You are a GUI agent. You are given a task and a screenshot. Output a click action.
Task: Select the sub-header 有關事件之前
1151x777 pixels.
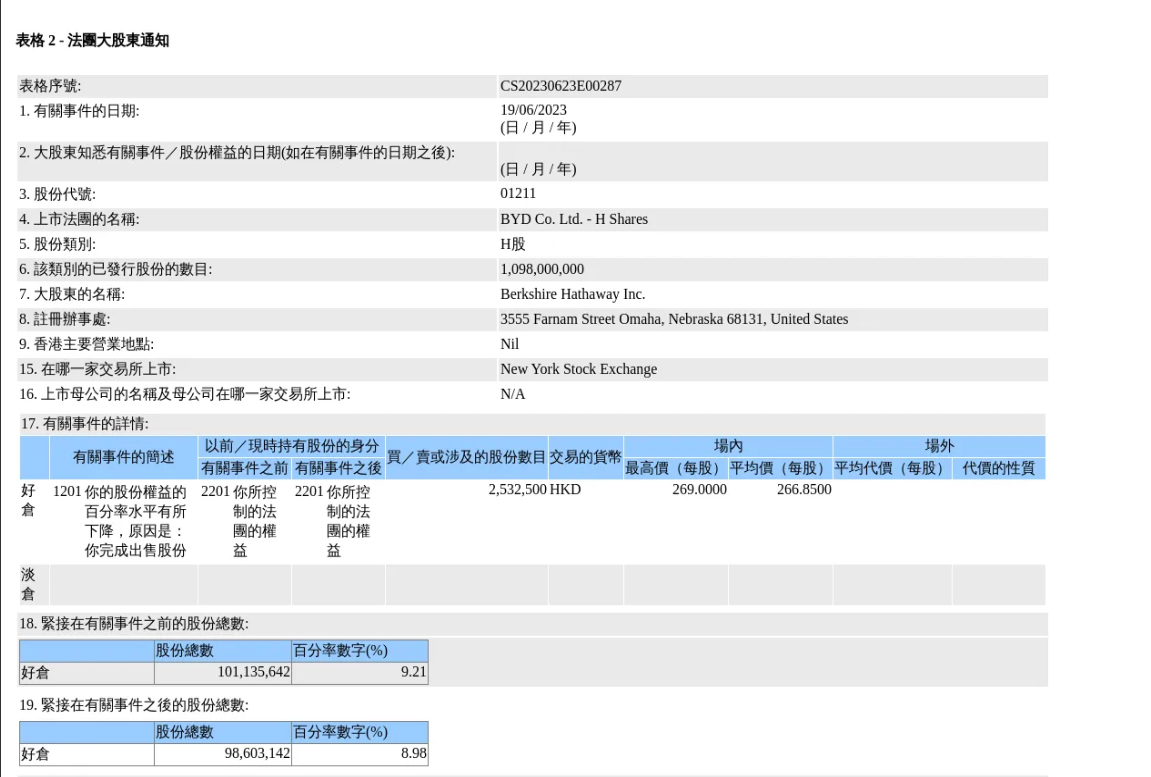click(x=244, y=468)
